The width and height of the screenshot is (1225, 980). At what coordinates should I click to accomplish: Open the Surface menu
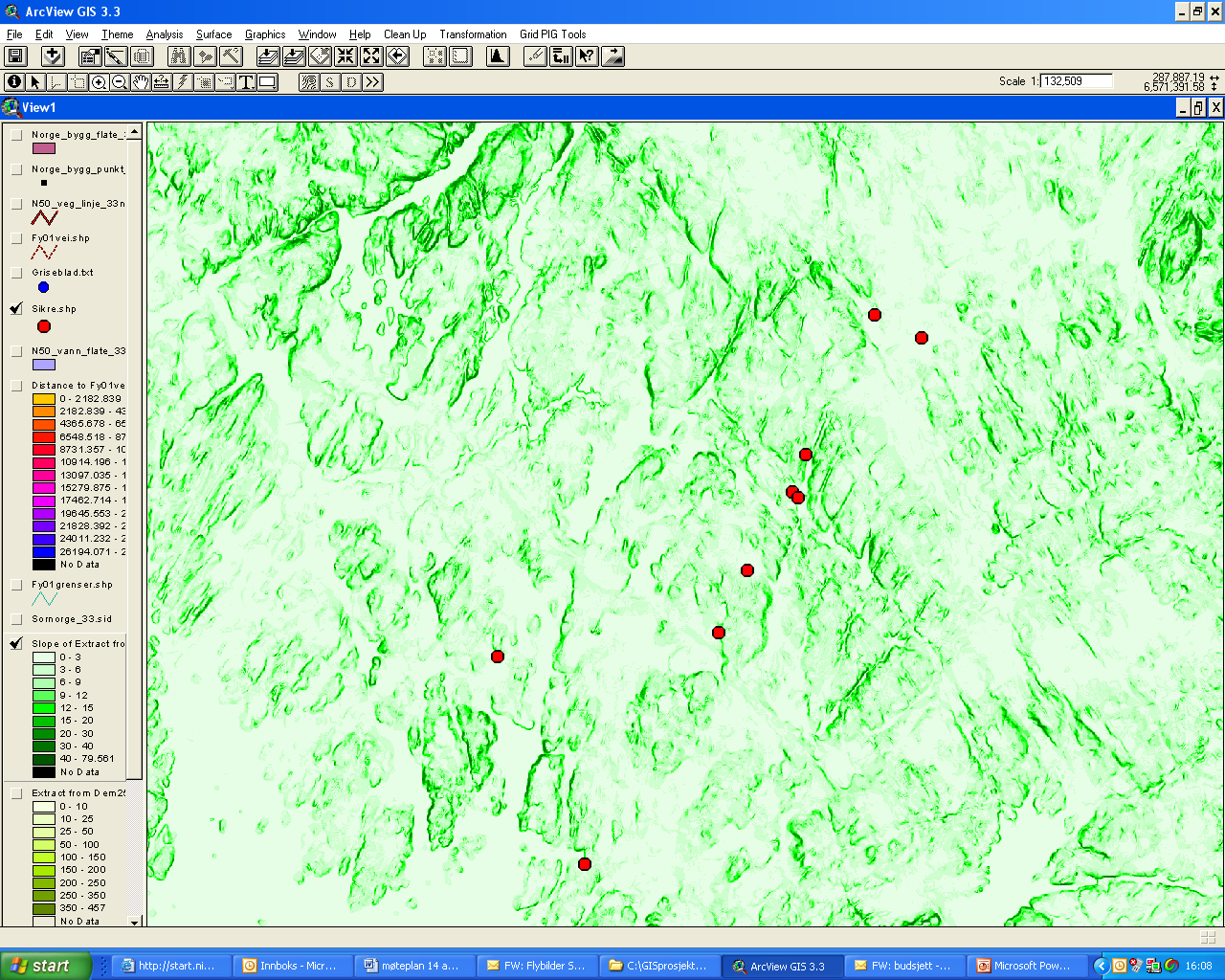[214, 34]
